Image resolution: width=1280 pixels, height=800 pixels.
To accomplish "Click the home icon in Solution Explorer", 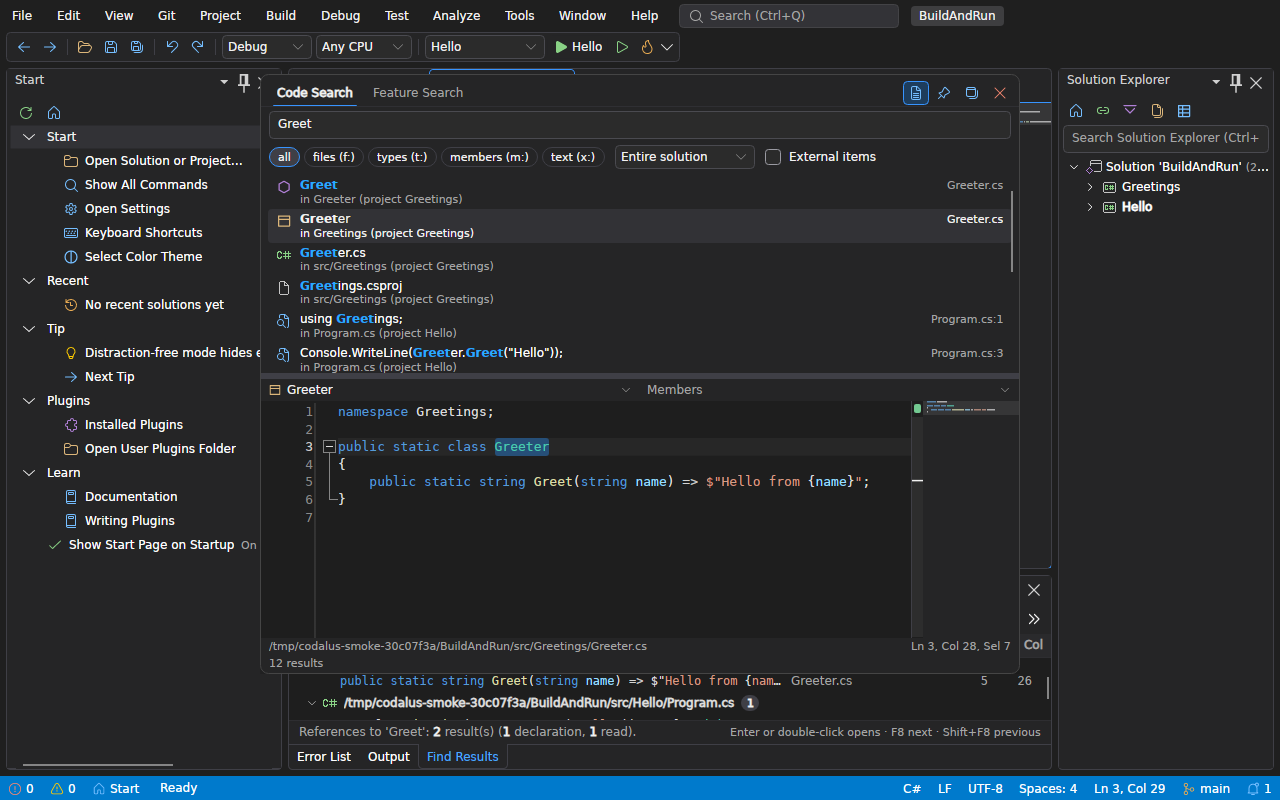I will [x=1076, y=111].
